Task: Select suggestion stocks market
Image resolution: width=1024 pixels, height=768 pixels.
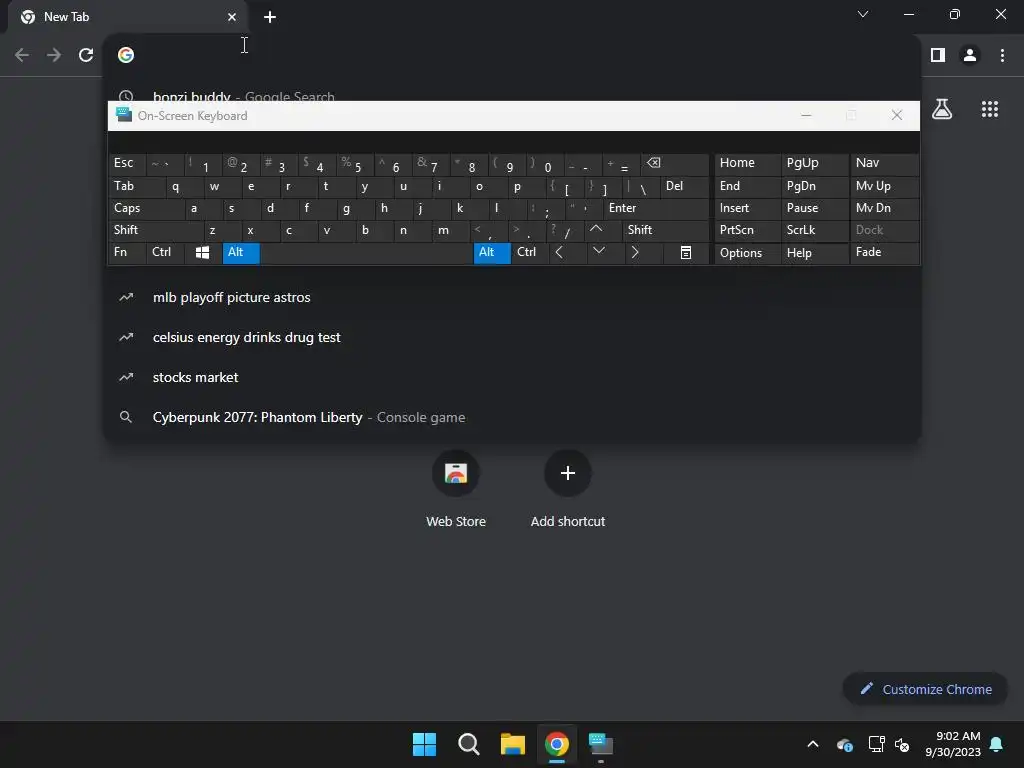Action: (x=512, y=377)
